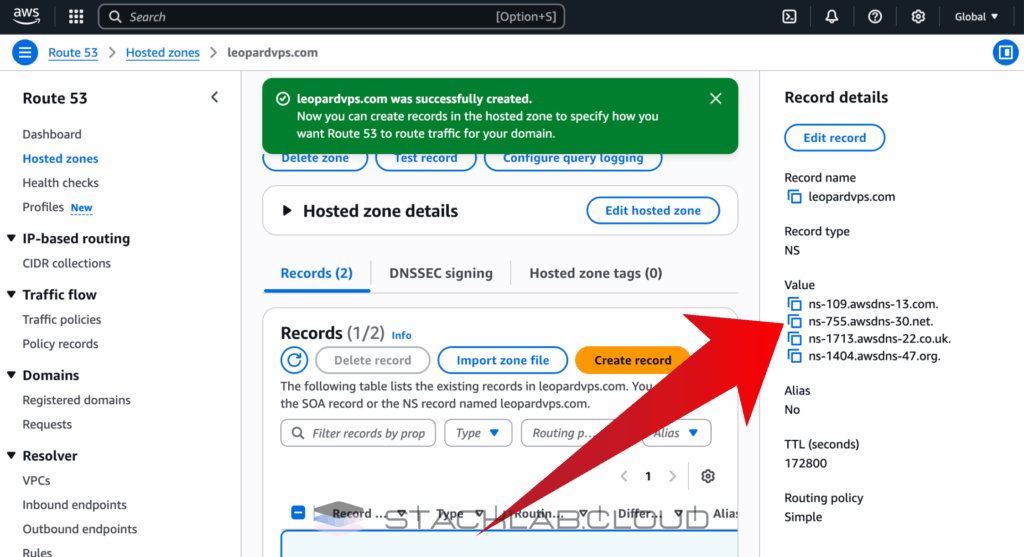Dismiss the green success banner
This screenshot has height=557, width=1024.
click(715, 99)
